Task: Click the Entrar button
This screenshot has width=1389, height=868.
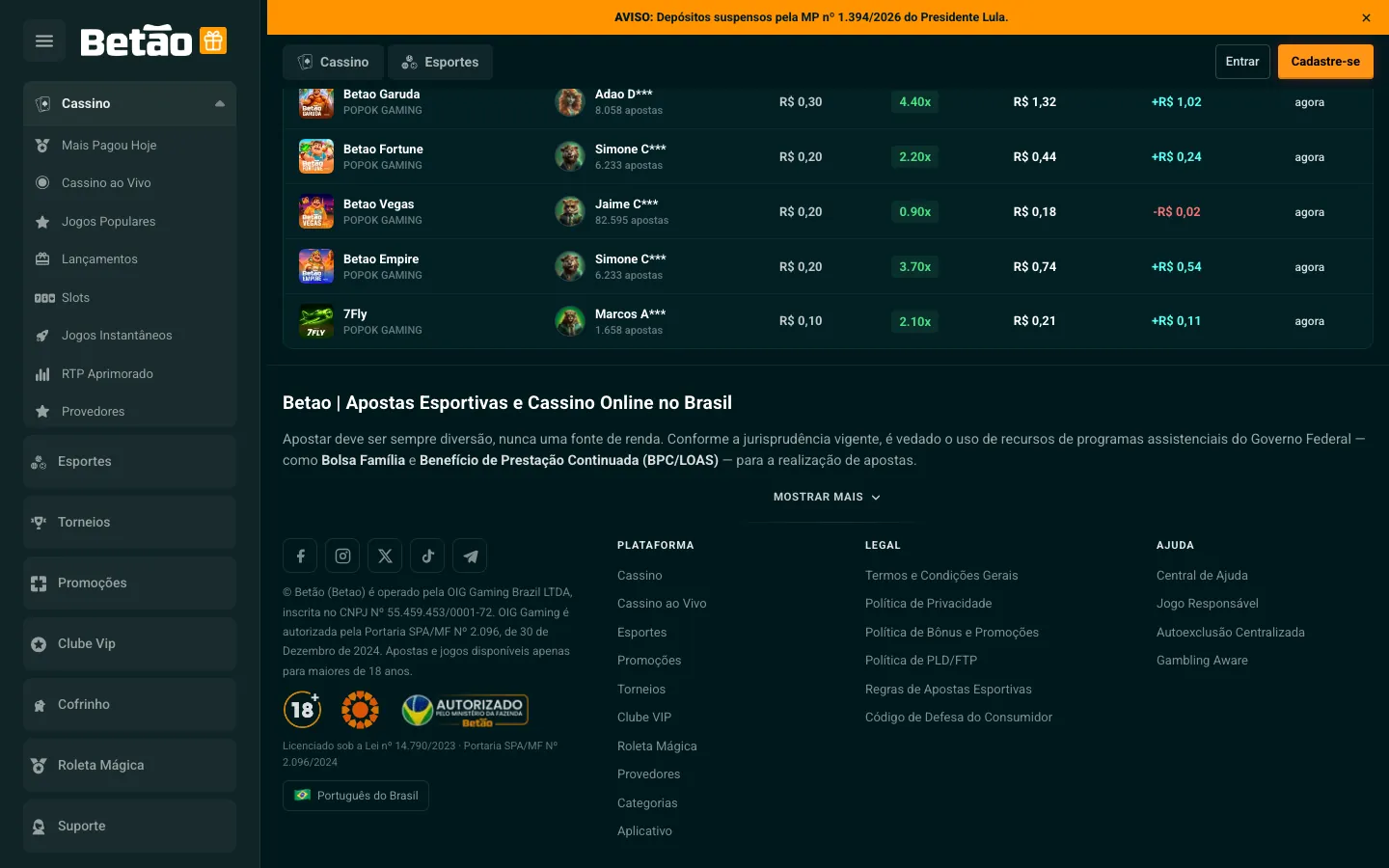Action: pyautogui.click(x=1242, y=62)
